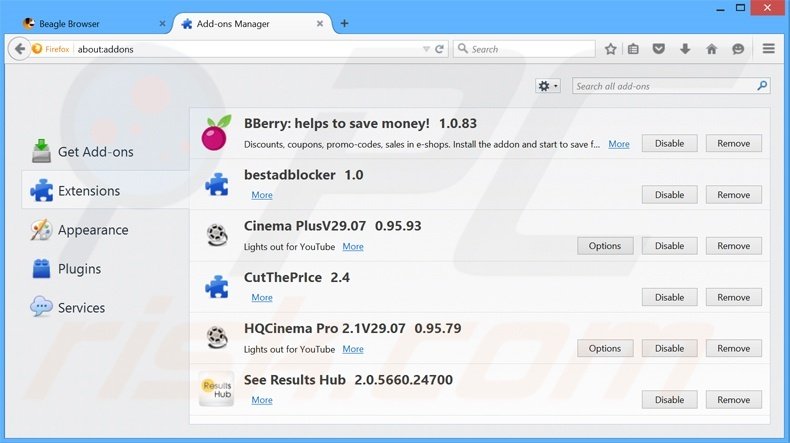
Task: Click the bestadblocker puzzle piece icon
Action: click(217, 184)
